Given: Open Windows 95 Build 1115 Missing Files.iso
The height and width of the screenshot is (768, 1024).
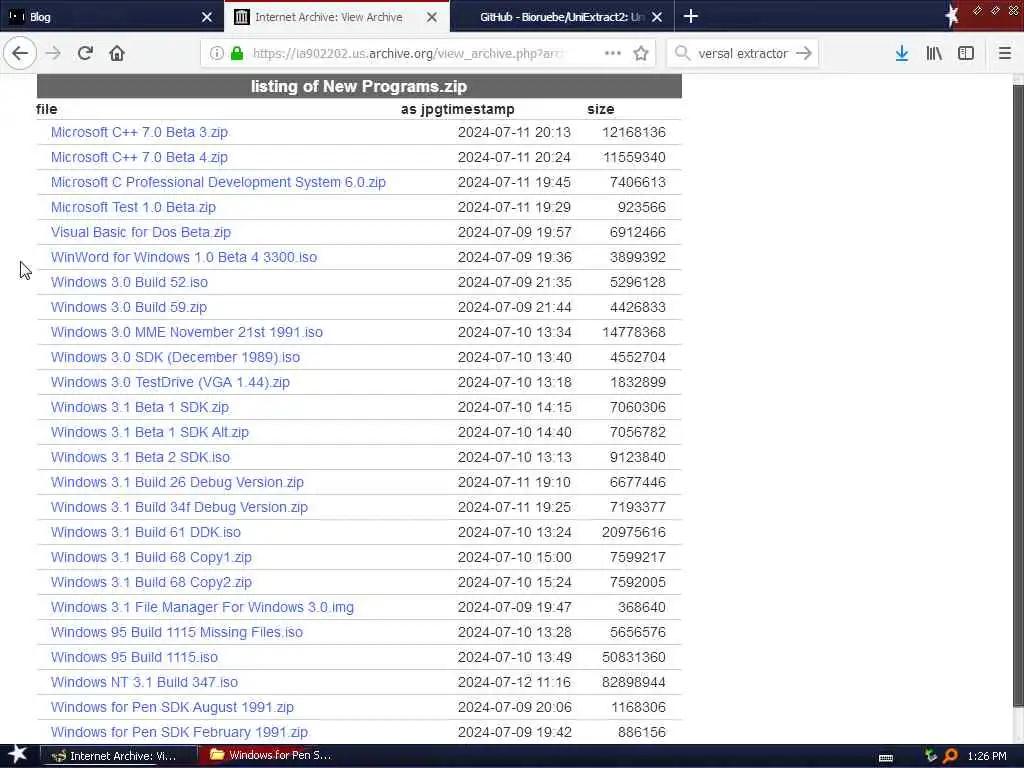Looking at the screenshot, I should tap(177, 632).
